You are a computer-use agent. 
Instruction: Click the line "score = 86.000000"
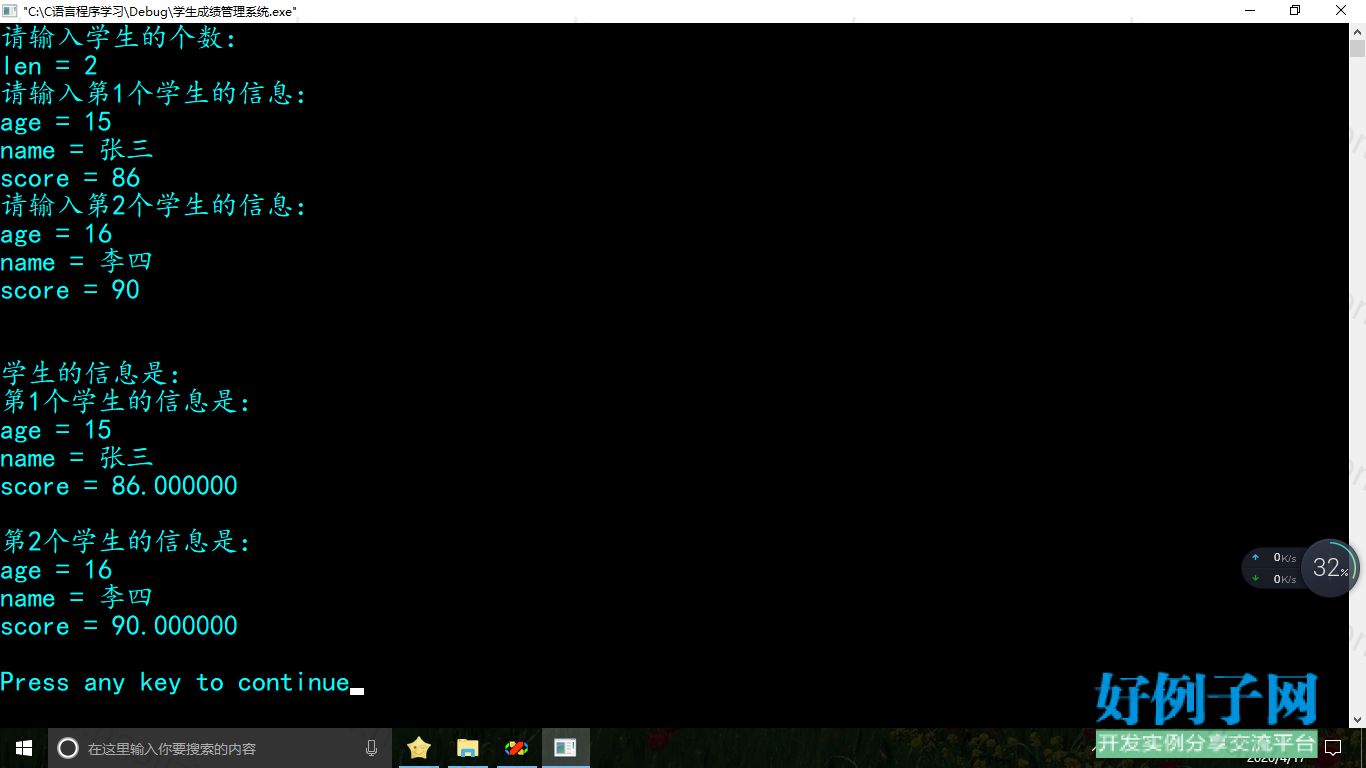[119, 486]
